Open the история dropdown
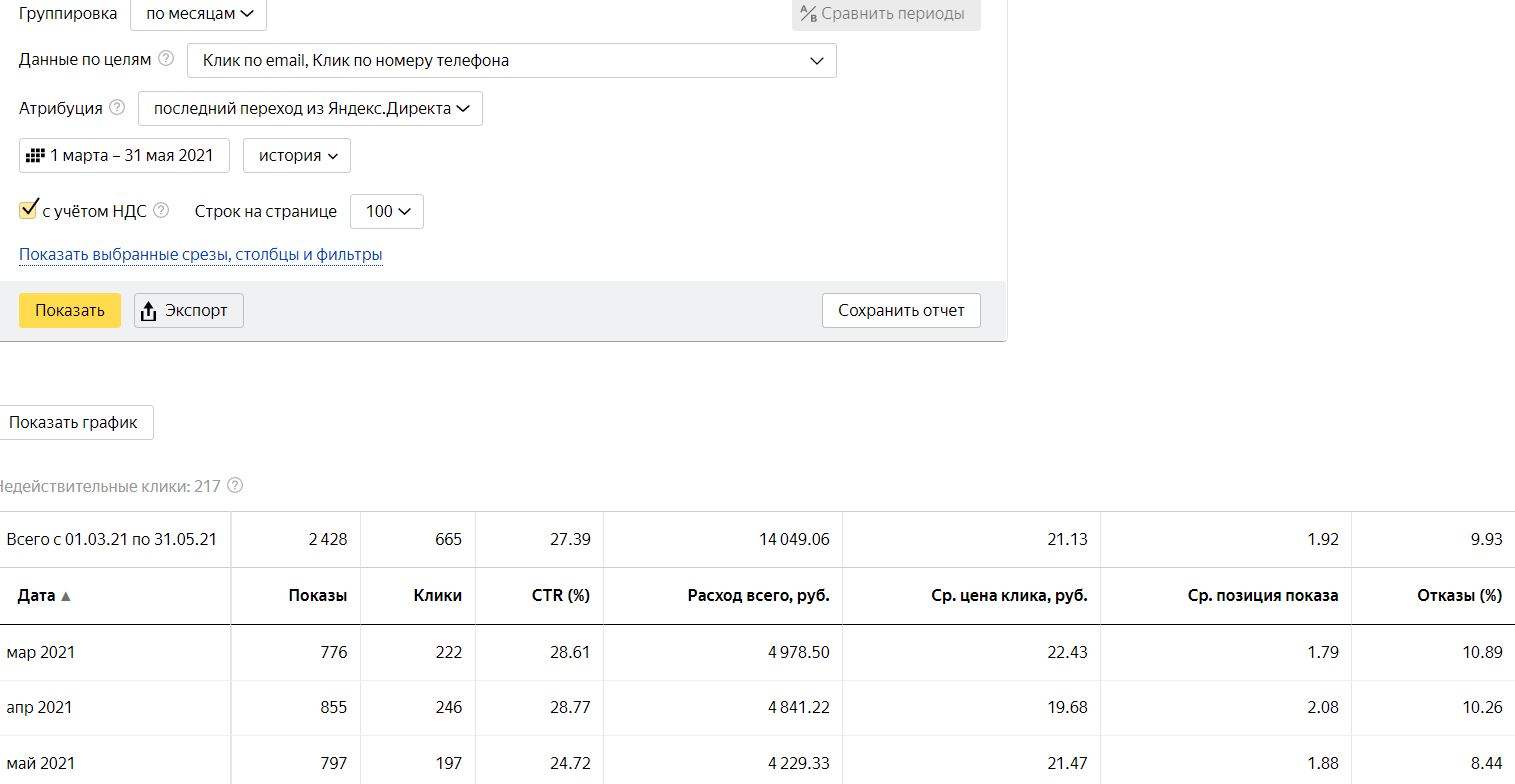Image resolution: width=1515 pixels, height=784 pixels. (297, 156)
